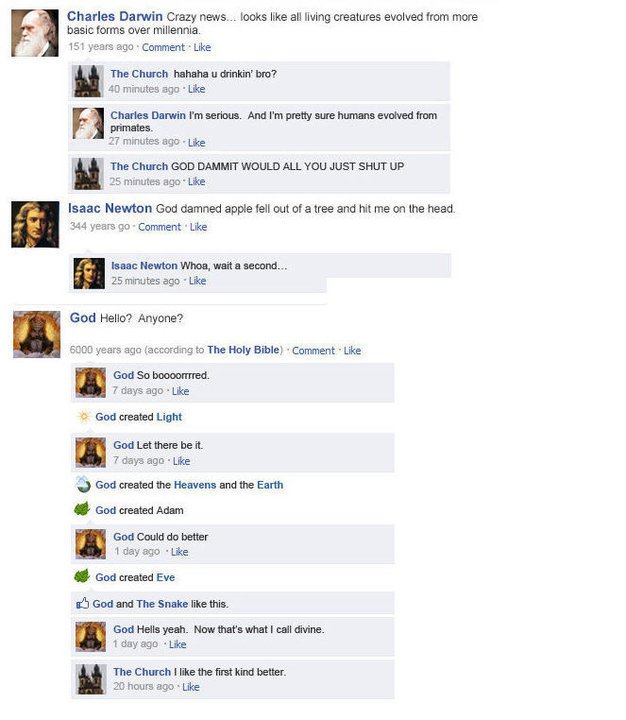Click Newton's small avatar on 'Whoa' comment

89,274
